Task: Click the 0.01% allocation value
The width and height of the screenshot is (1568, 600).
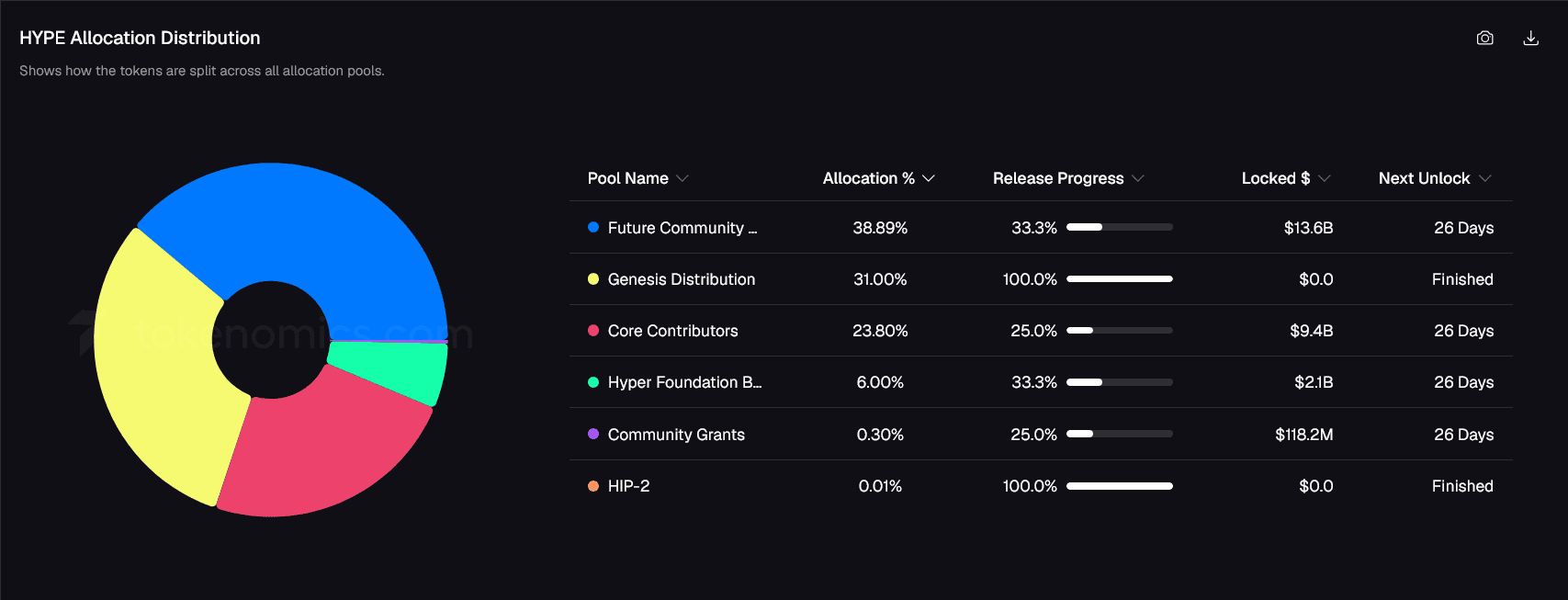Action: point(880,486)
